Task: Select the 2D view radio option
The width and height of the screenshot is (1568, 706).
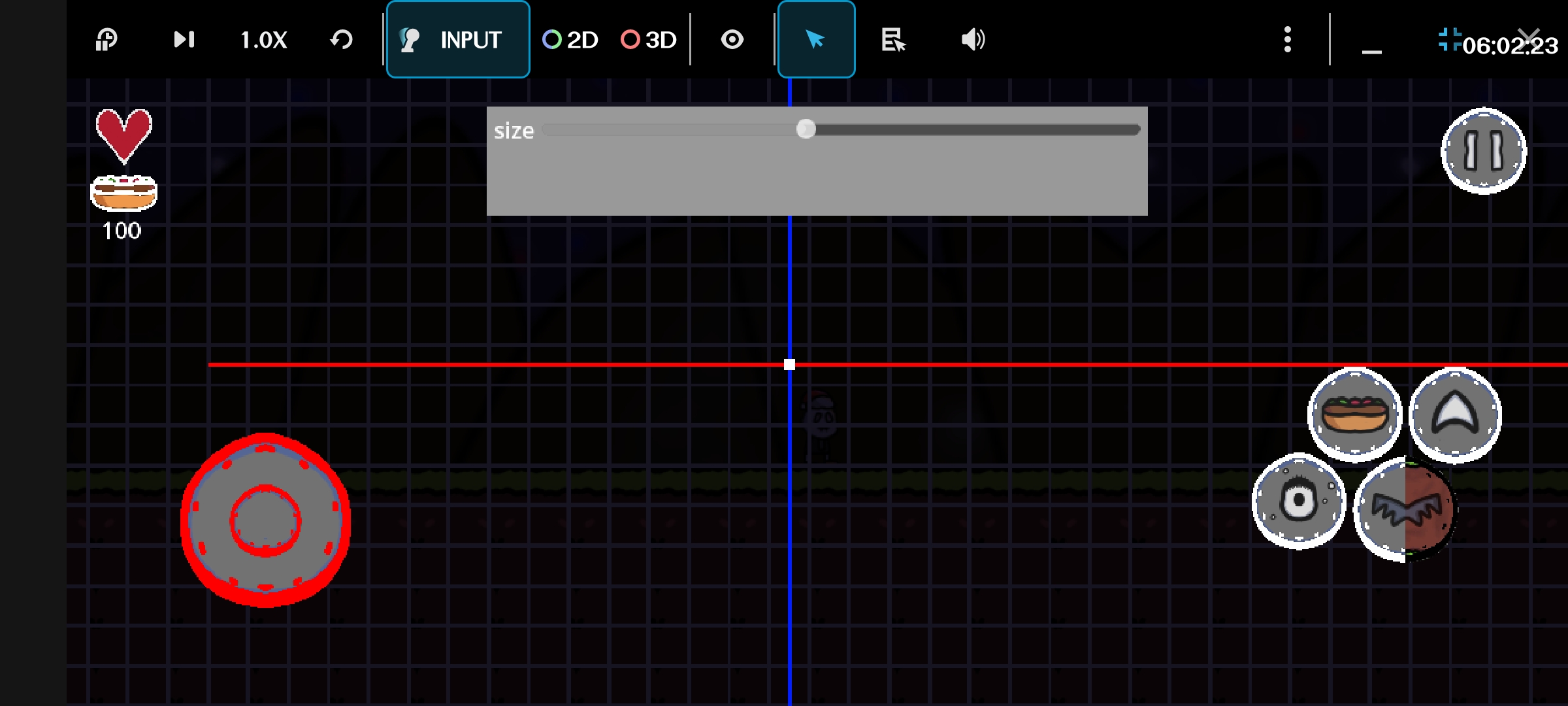Action: [x=570, y=40]
